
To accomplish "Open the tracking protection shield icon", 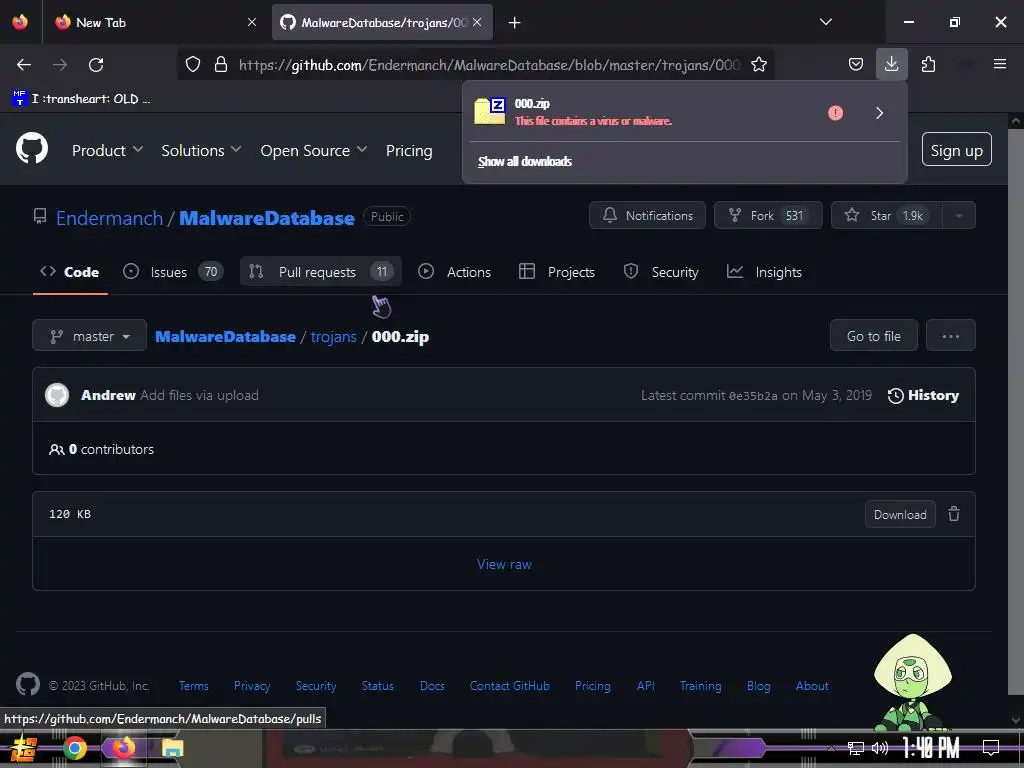I will pos(193,65).
